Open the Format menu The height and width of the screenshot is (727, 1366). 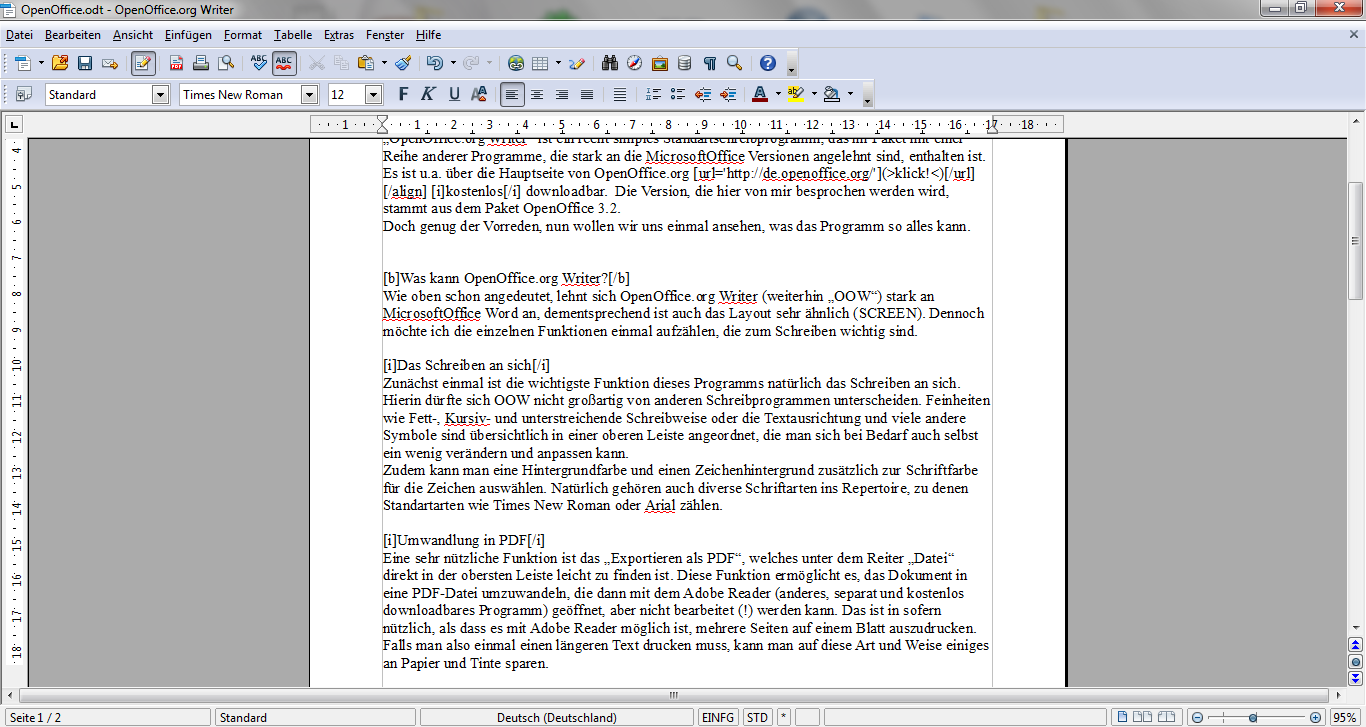point(243,34)
